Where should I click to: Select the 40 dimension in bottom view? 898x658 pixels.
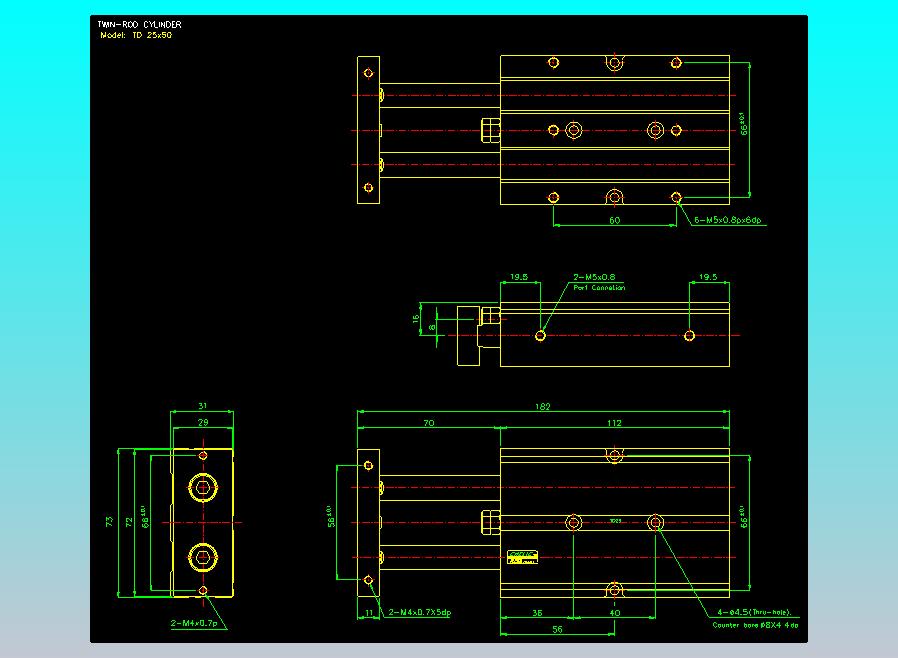615,613
